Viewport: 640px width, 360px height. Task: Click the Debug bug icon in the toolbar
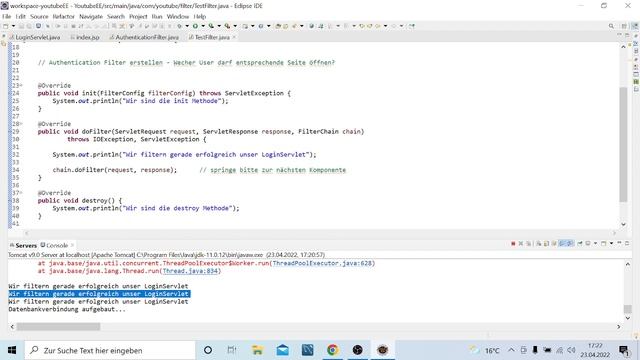(x=180, y=26)
